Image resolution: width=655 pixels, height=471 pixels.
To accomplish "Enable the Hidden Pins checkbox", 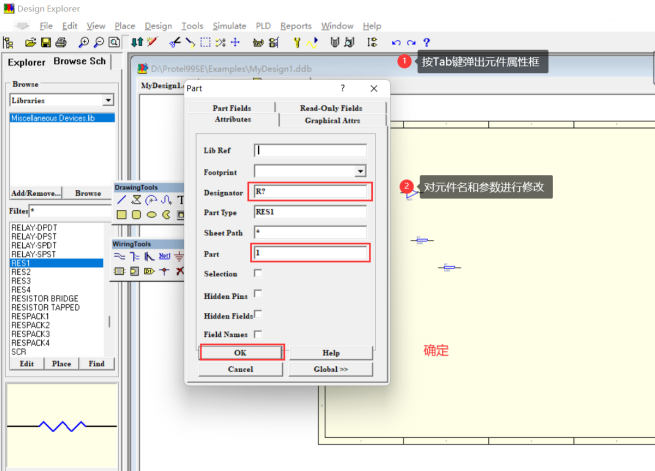I will click(x=258, y=294).
